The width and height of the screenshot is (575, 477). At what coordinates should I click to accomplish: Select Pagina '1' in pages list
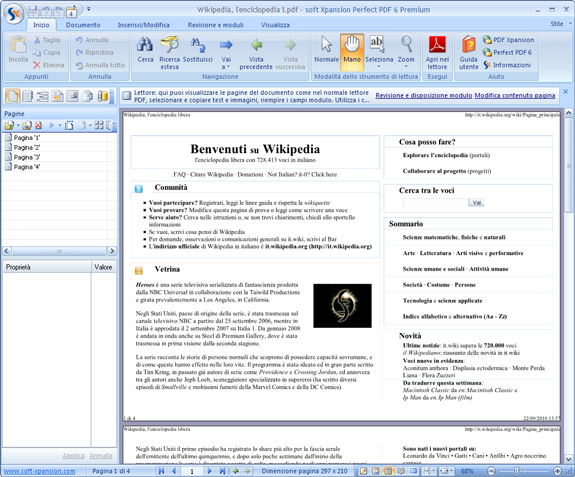click(x=23, y=138)
